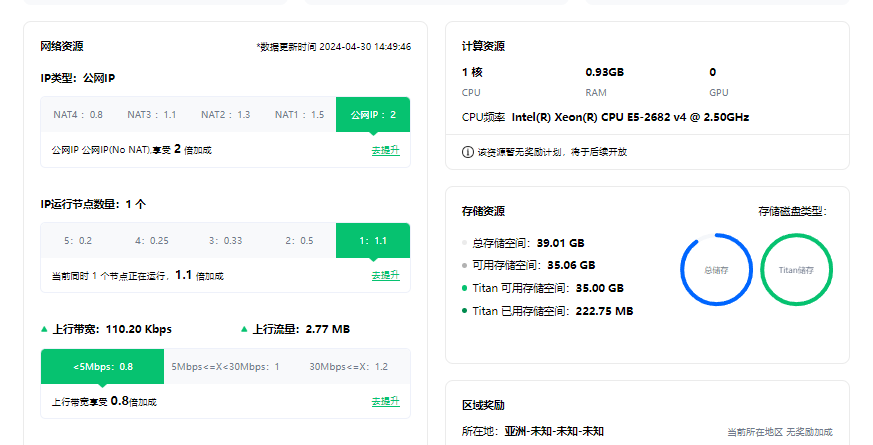Click the 总存储空间 legend dot
This screenshot has width=873, height=445.
pyautogui.click(x=464, y=243)
